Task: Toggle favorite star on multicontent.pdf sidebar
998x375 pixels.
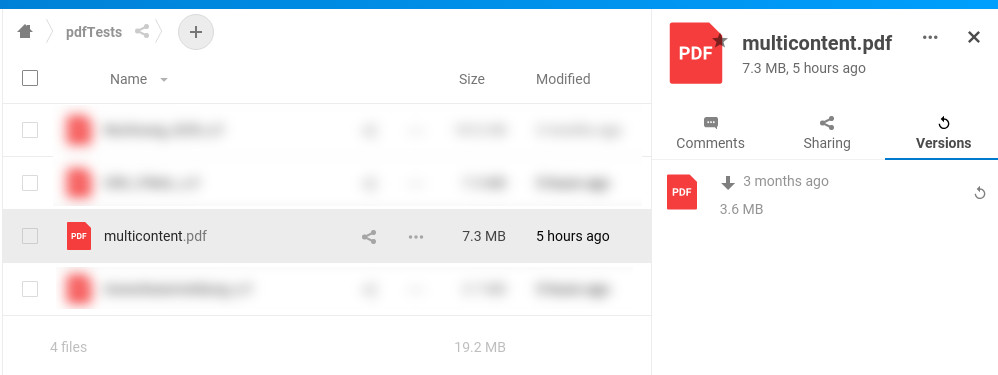Action: pyautogui.click(x=720, y=41)
